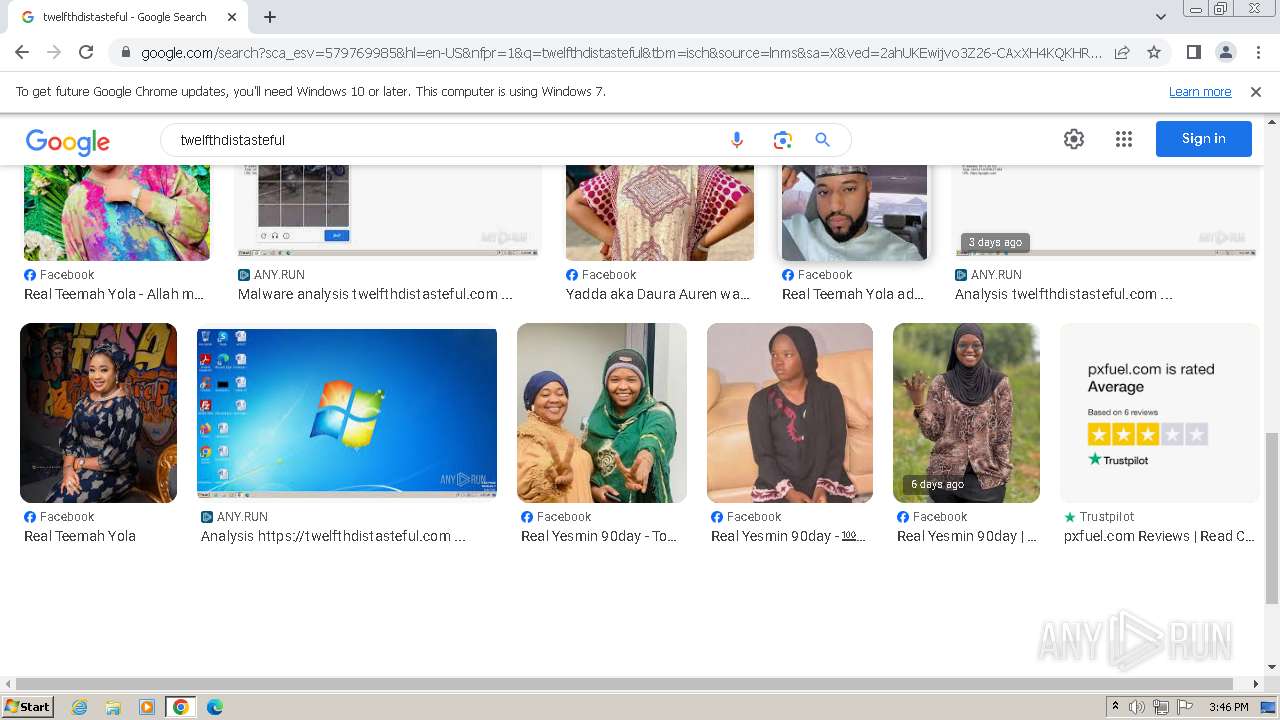Viewport: 1280px width, 720px height.
Task: Open Windows Media Player taskbar icon
Action: [x=147, y=707]
